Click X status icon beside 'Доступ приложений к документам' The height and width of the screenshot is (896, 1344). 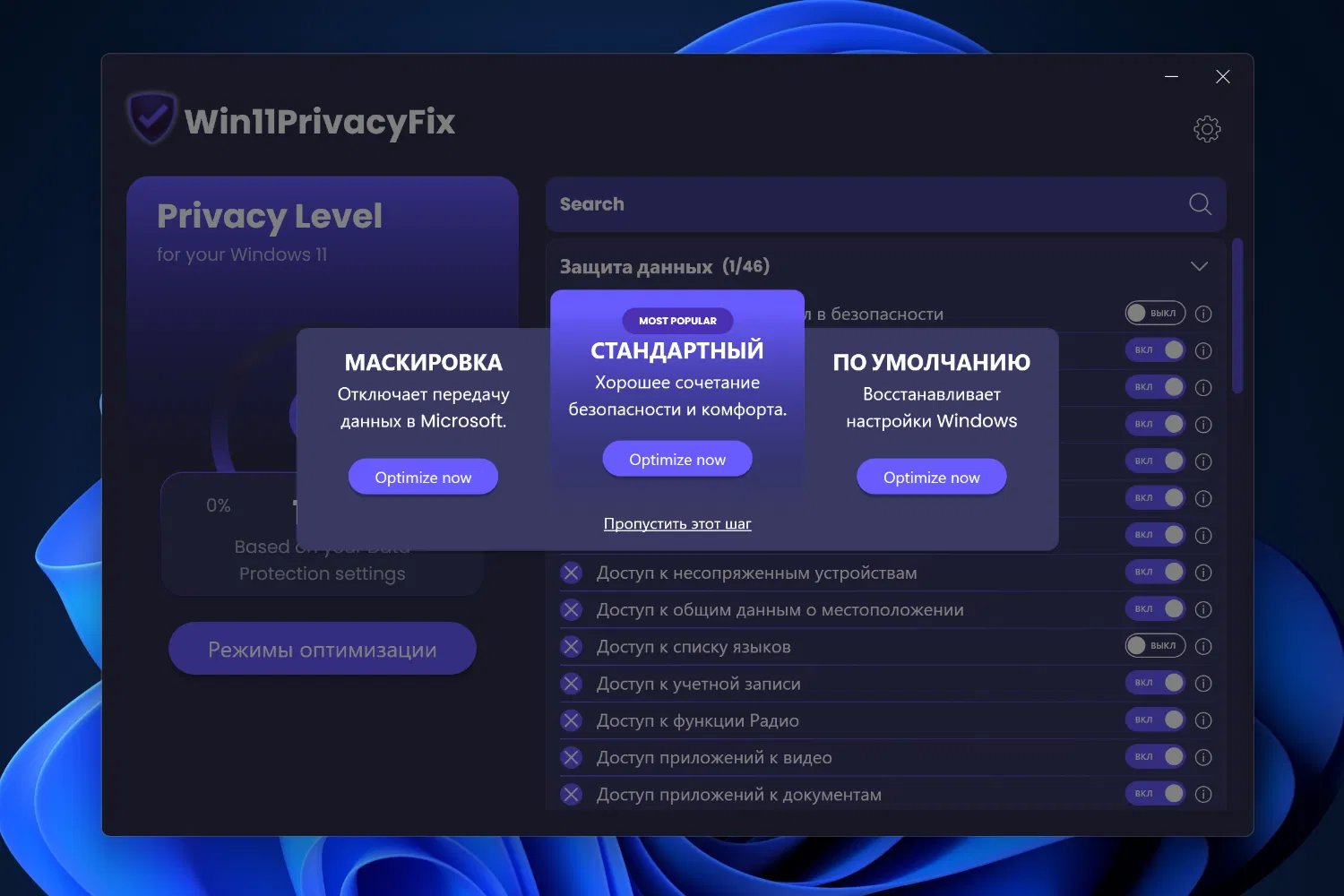571,794
